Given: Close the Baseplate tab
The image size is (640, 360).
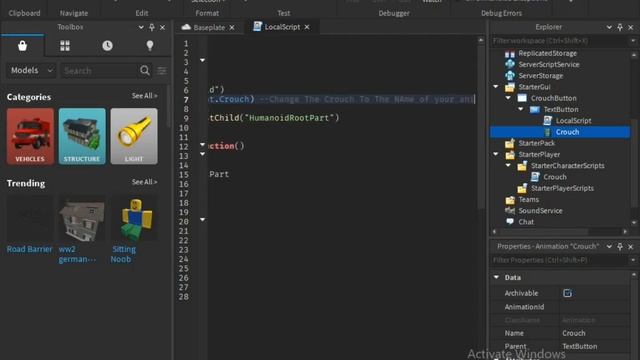Looking at the screenshot, I should (x=232, y=27).
